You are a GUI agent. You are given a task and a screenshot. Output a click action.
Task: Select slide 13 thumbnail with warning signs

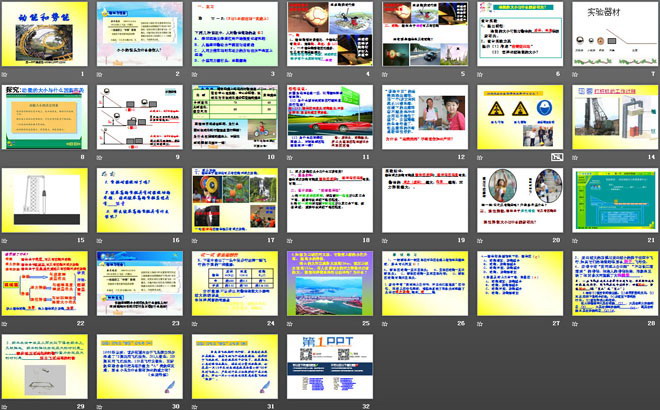(x=520, y=117)
